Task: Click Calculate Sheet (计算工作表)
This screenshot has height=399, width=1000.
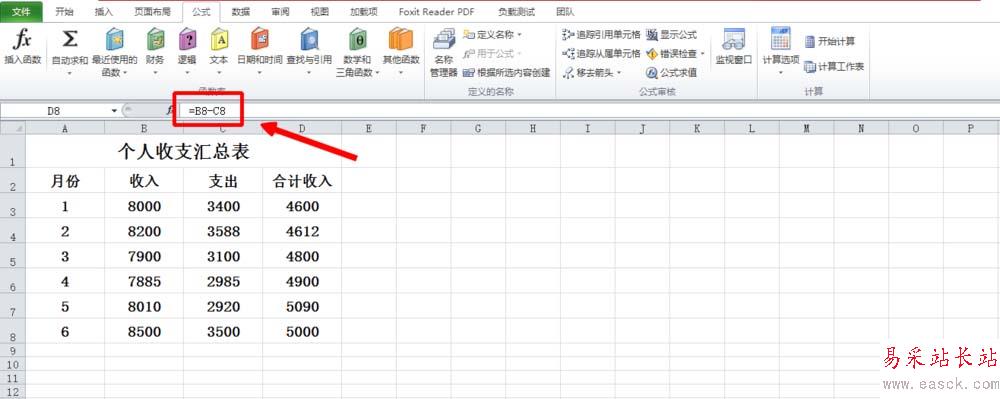Action: pyautogui.click(x=834, y=66)
